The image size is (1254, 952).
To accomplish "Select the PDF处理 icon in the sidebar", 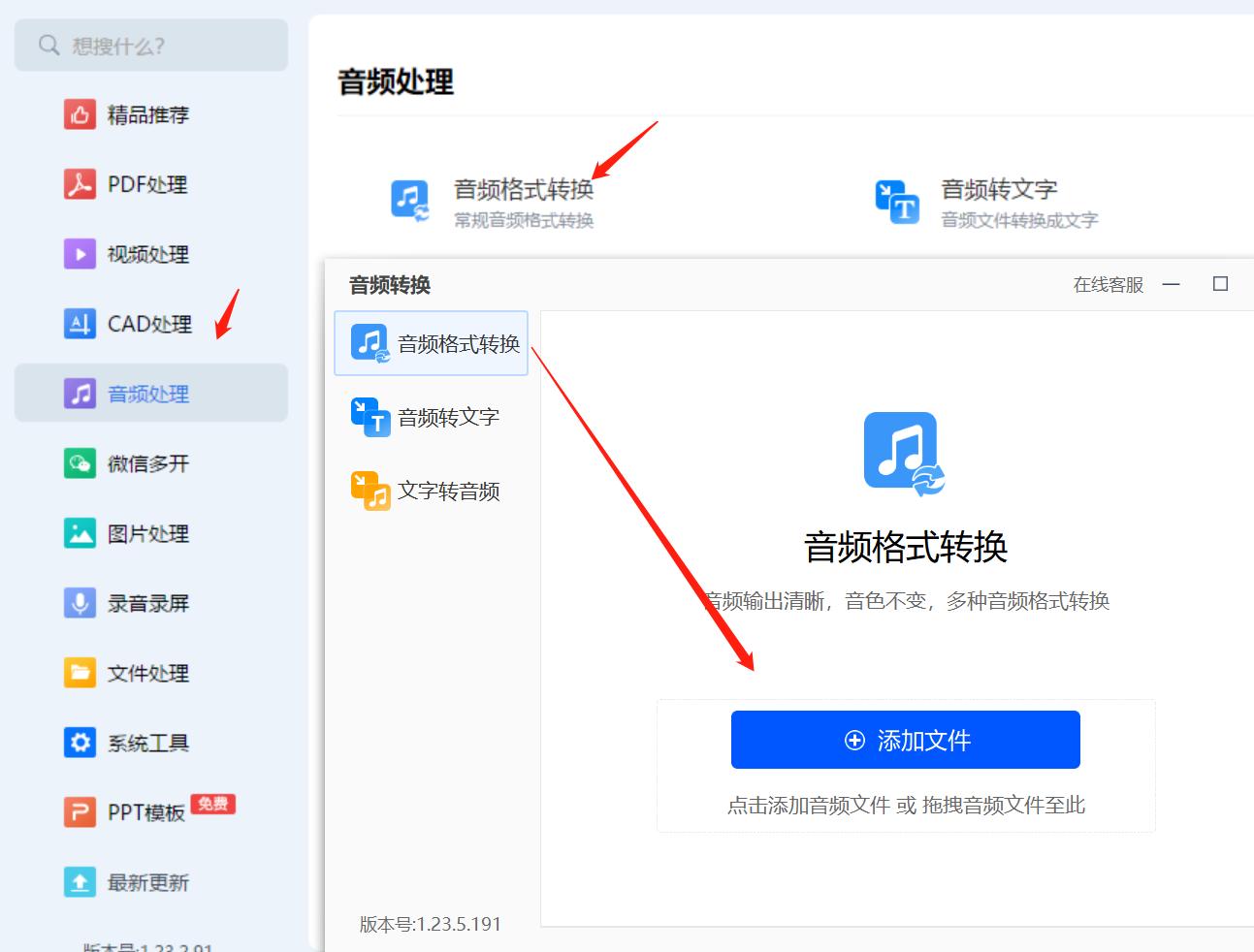I will [x=81, y=185].
